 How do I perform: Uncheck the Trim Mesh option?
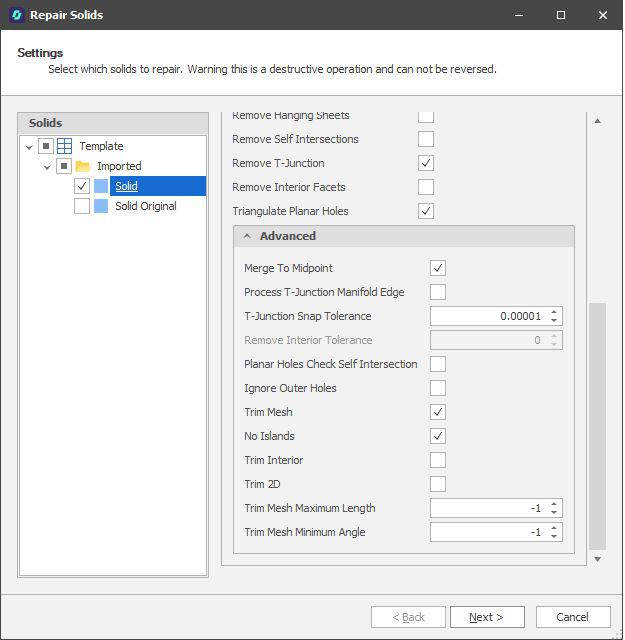point(438,412)
